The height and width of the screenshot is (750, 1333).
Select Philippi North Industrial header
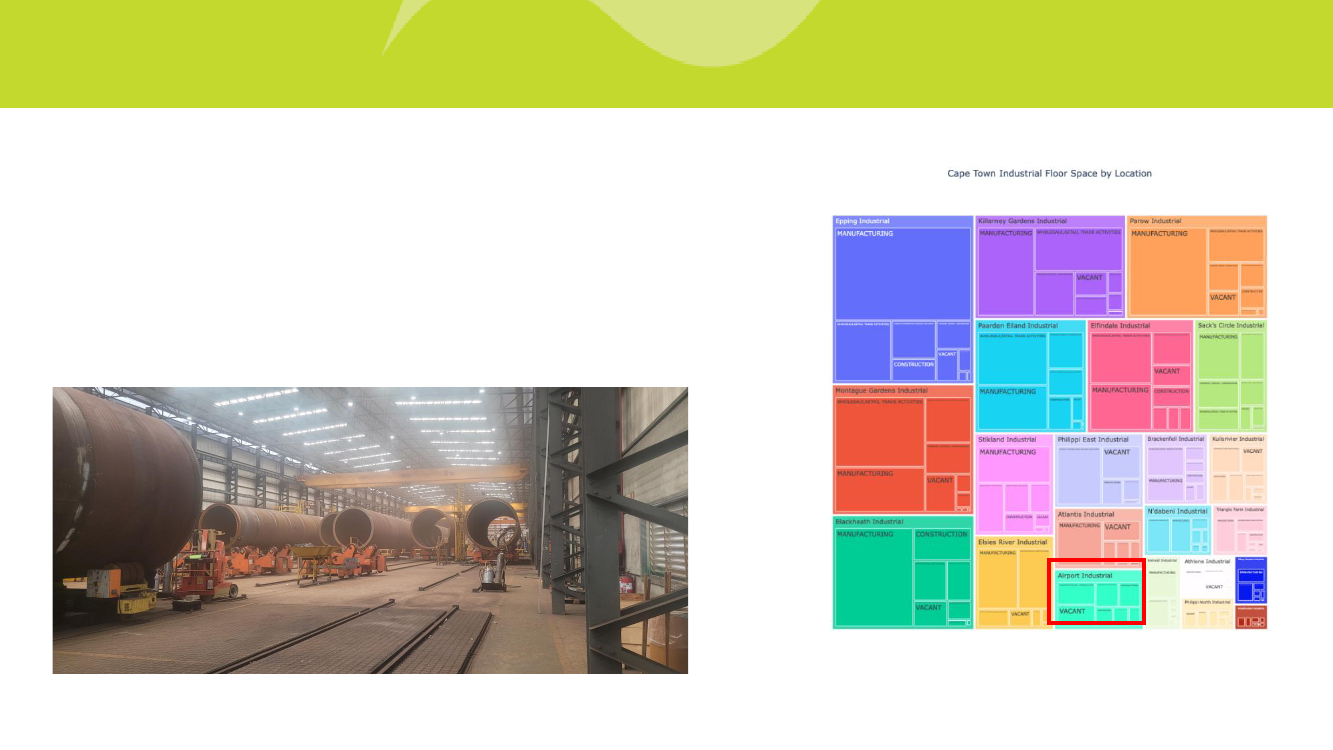coord(1207,603)
